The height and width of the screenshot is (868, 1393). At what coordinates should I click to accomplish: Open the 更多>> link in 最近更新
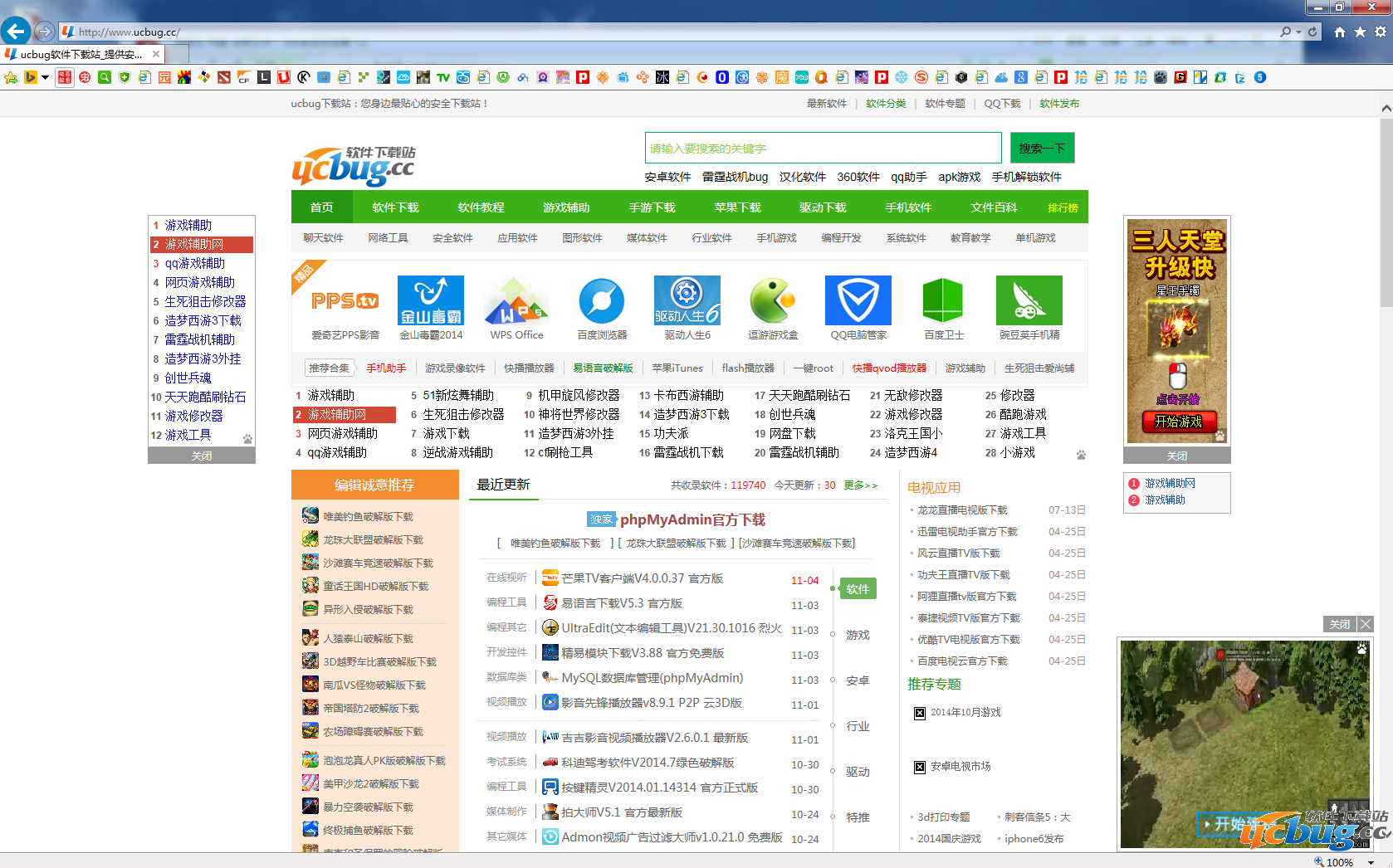point(861,485)
